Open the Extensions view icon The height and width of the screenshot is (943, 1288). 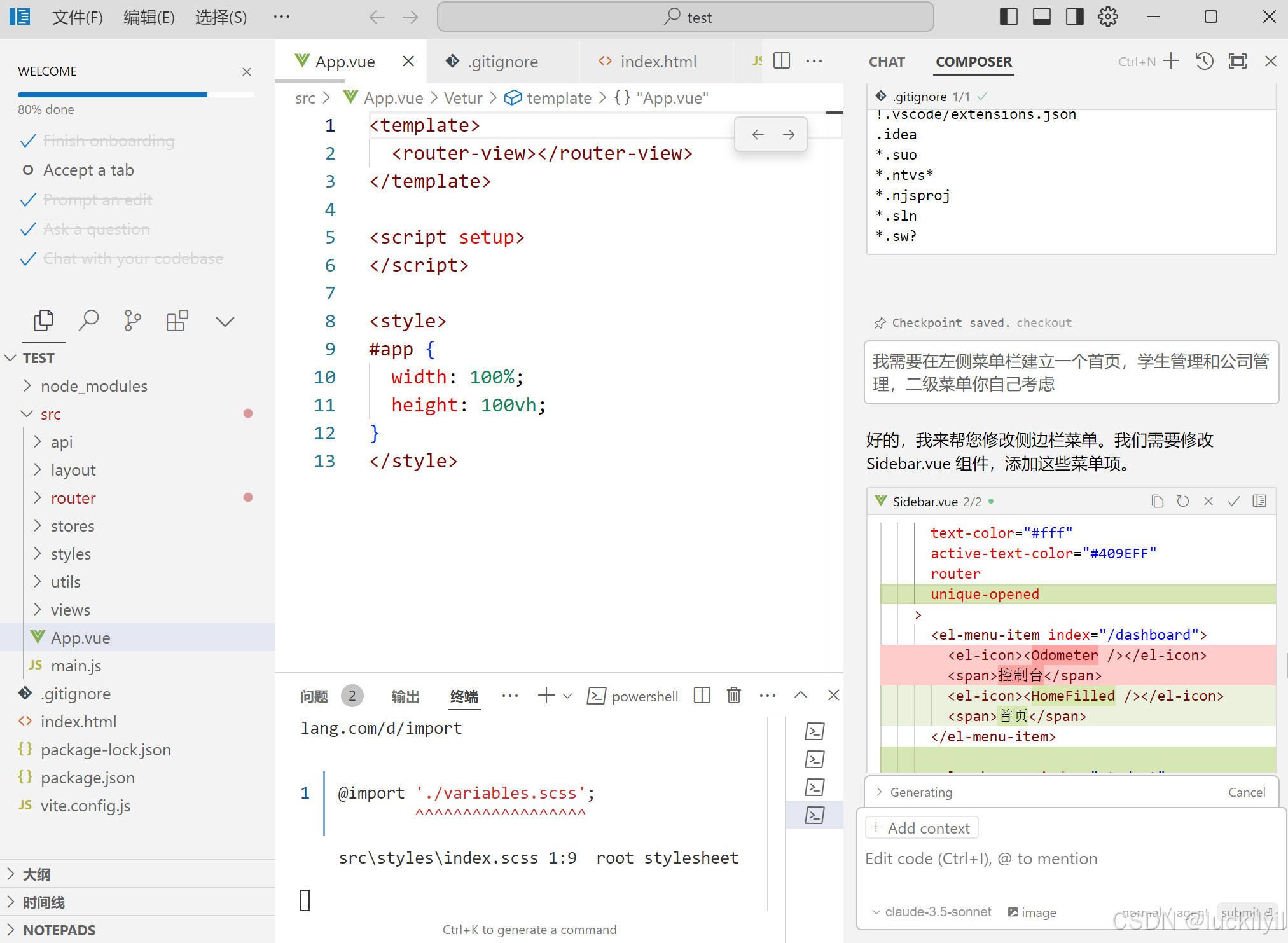click(x=177, y=320)
